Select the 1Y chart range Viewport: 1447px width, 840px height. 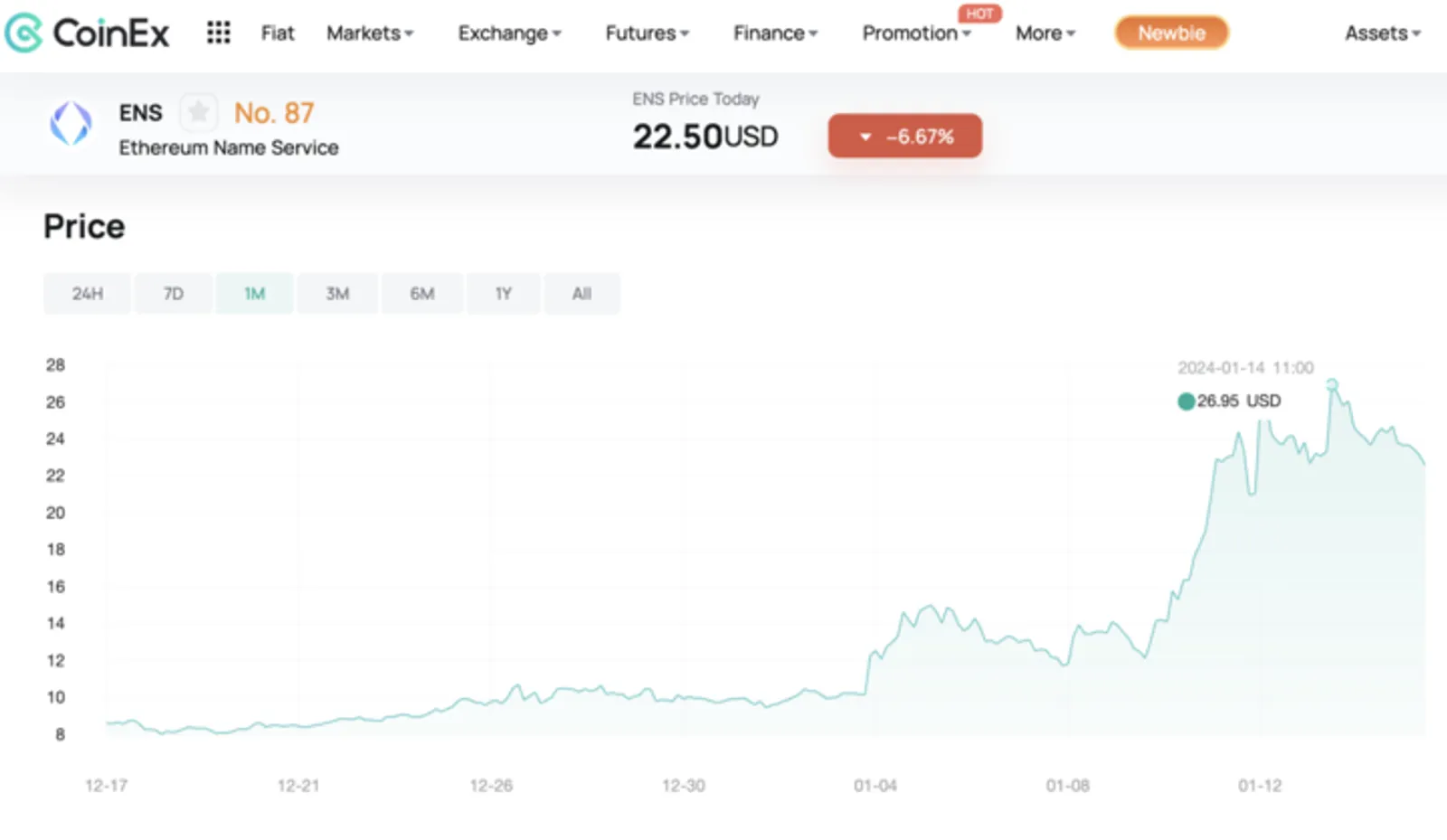[x=504, y=294]
